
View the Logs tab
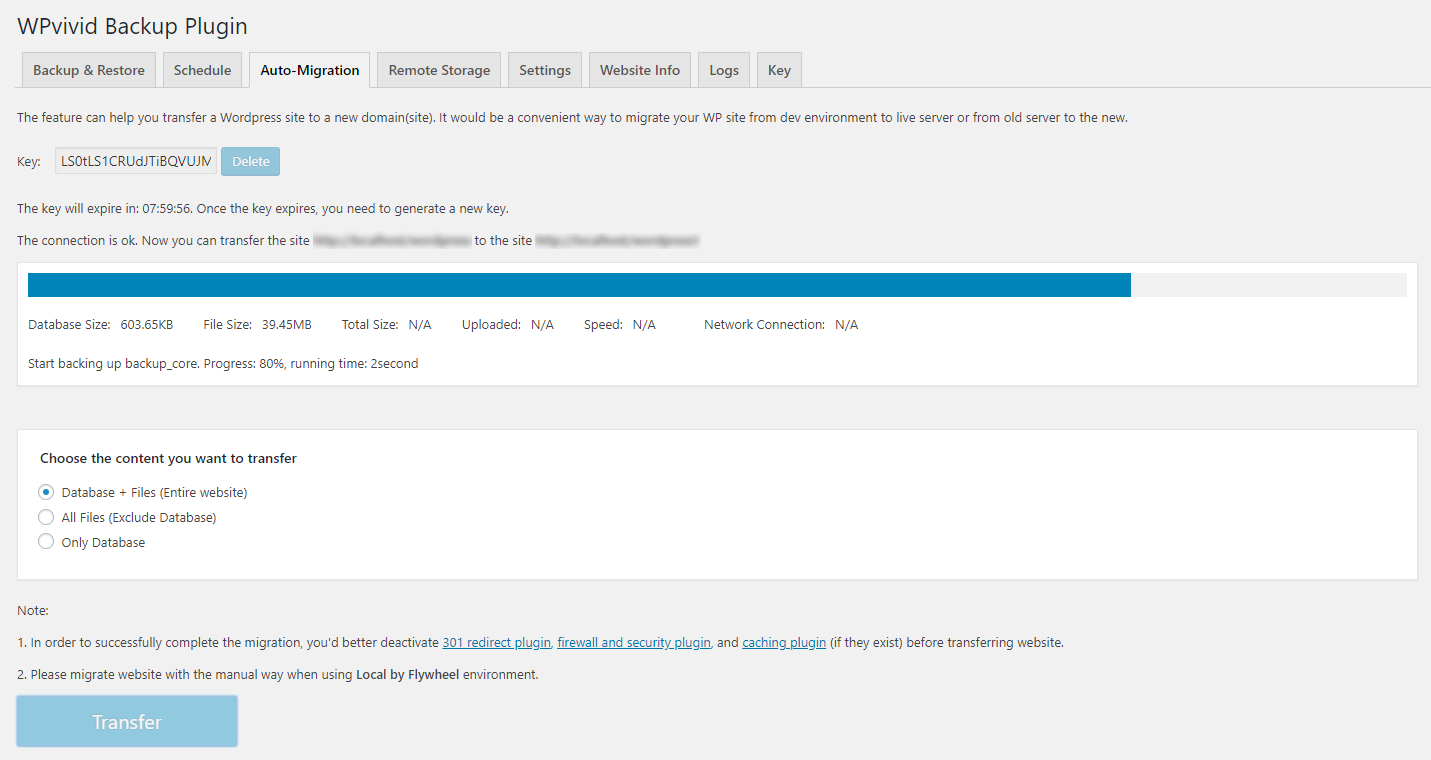click(x=723, y=69)
